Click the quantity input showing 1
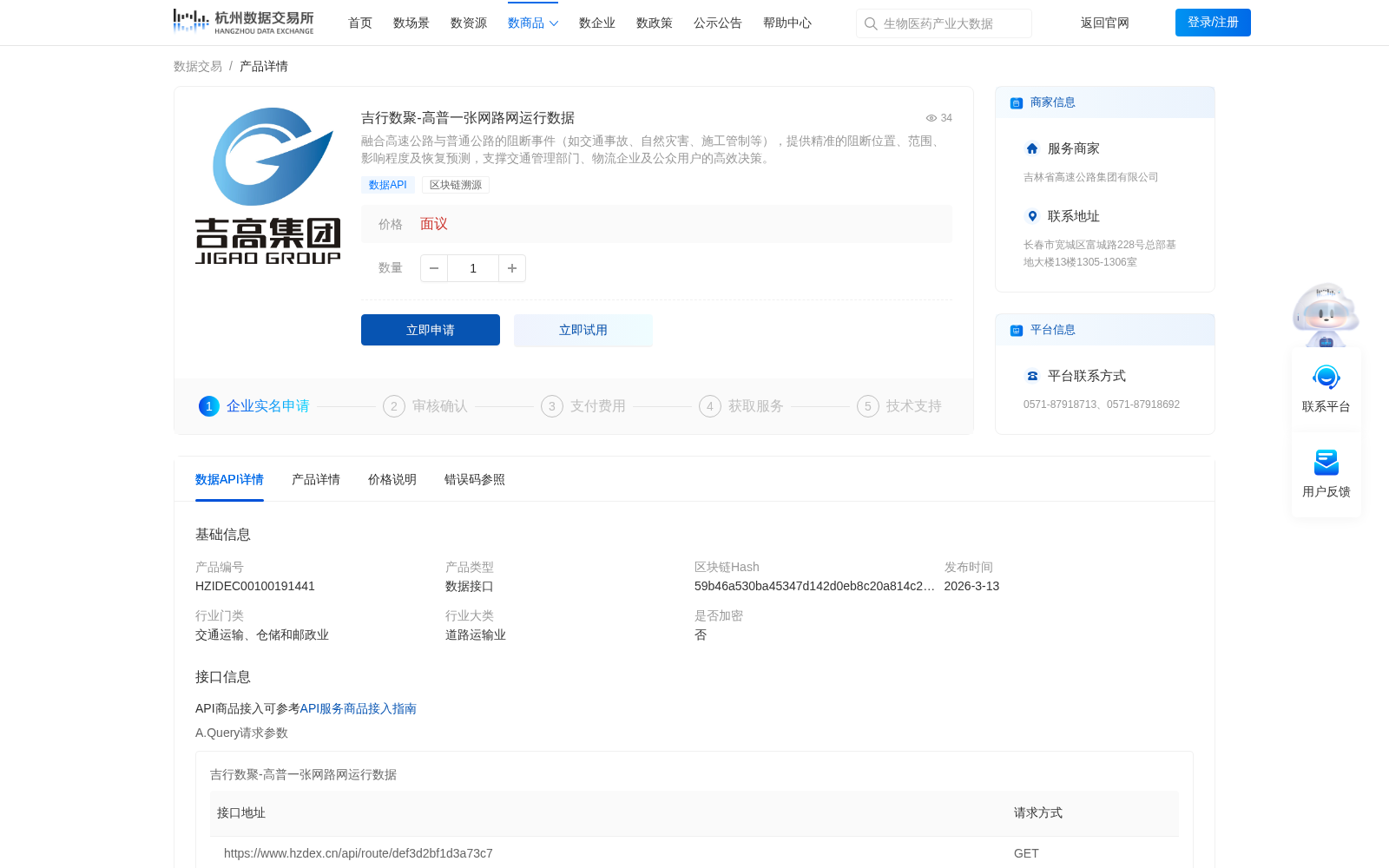 [473, 268]
